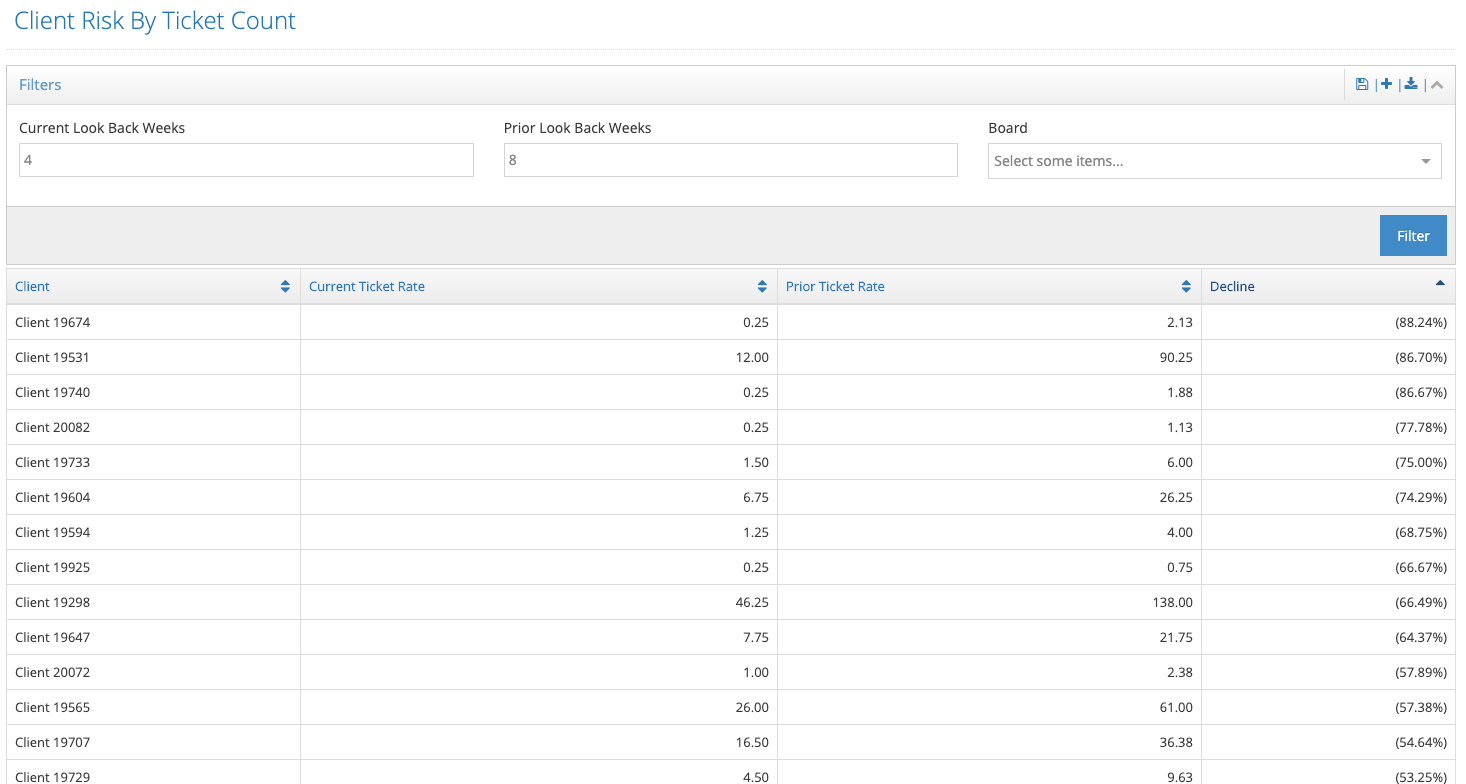Viewport: 1466px width, 784px height.
Task: Collapse the Filters panel with the chevron
Action: pyautogui.click(x=1437, y=85)
